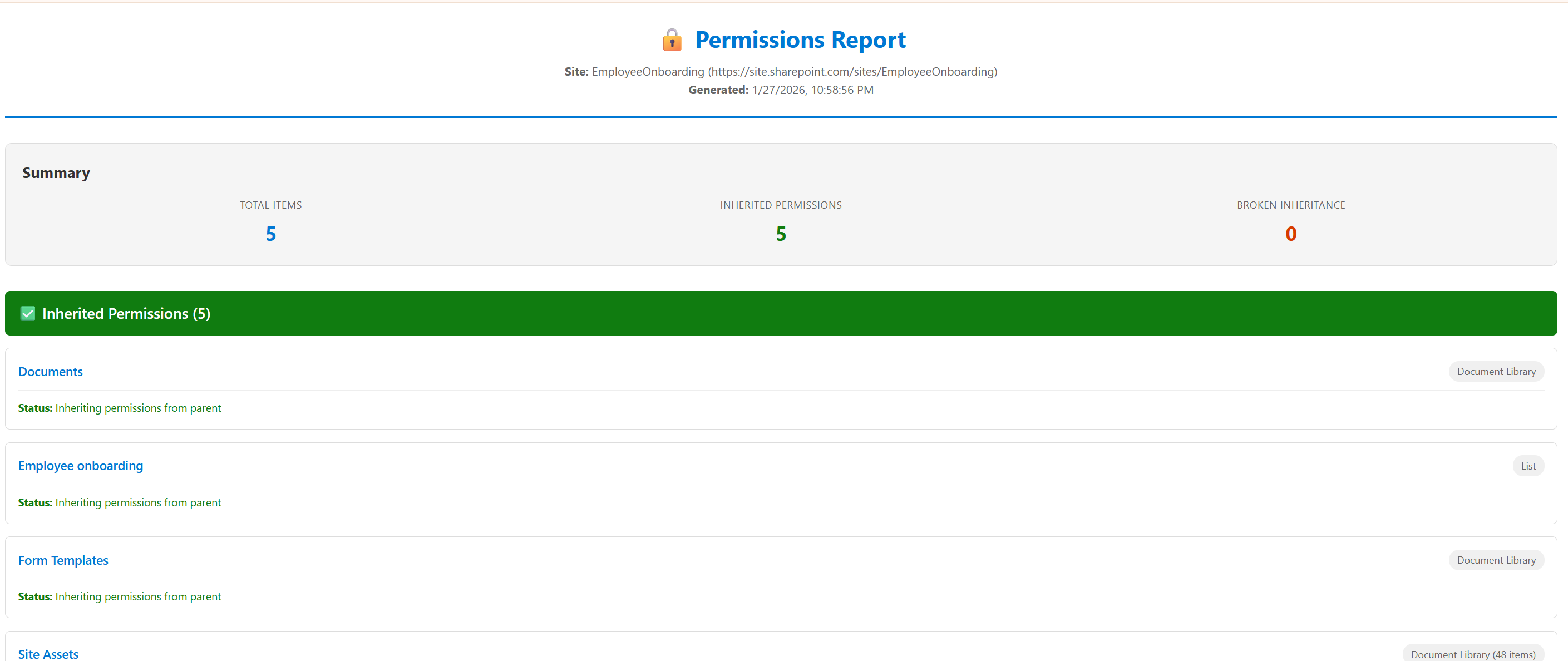Click the green checkmark icon in Inherited Permissions header
The width and height of the screenshot is (1568, 661).
(x=27, y=313)
